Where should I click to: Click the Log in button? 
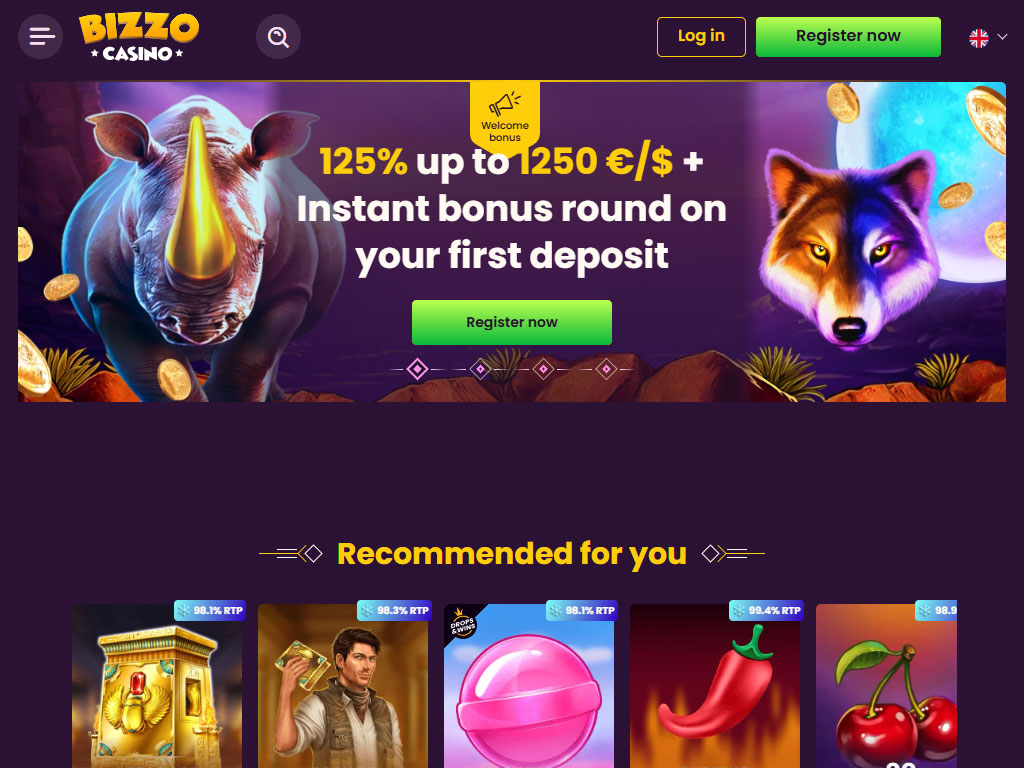[x=701, y=37]
